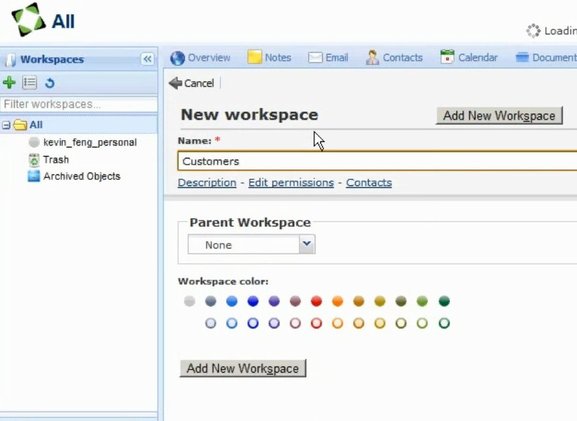Open the Parent Workspace dropdown arrow
Image resolution: width=577 pixels, height=421 pixels.
click(307, 244)
